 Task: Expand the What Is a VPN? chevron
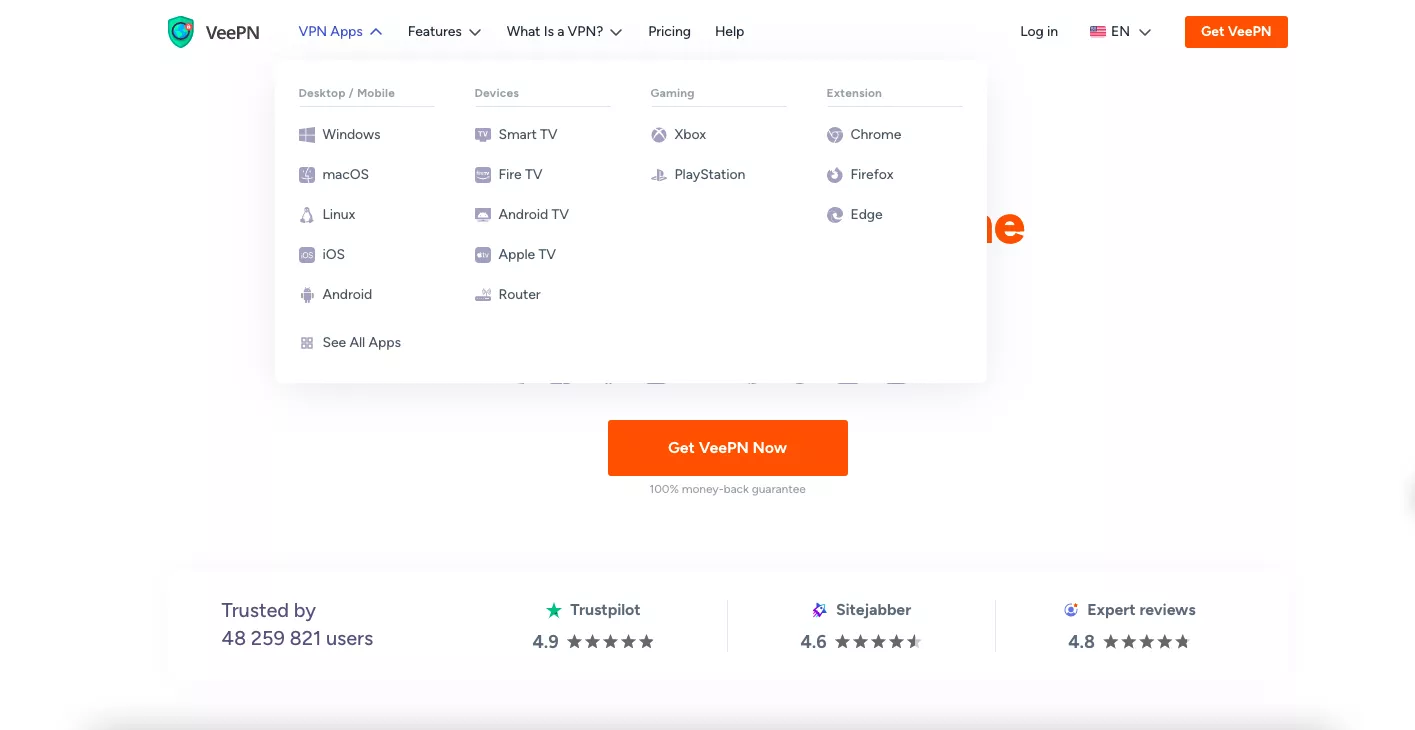pyautogui.click(x=616, y=32)
